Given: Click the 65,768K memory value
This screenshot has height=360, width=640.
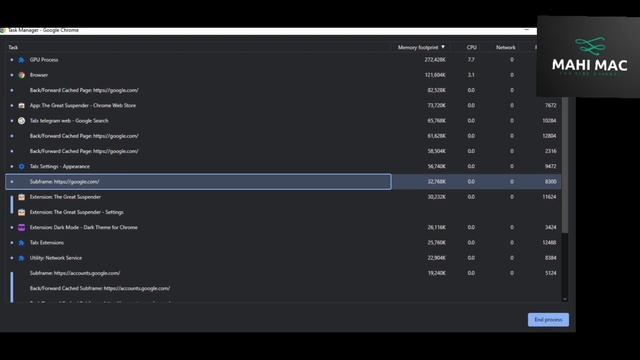Looking at the screenshot, I should tap(436, 121).
